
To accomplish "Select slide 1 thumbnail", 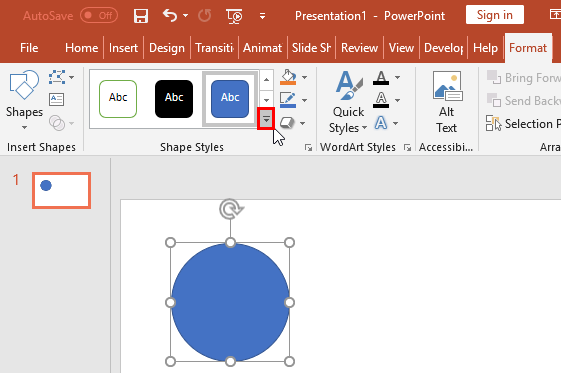I will pyautogui.click(x=62, y=190).
